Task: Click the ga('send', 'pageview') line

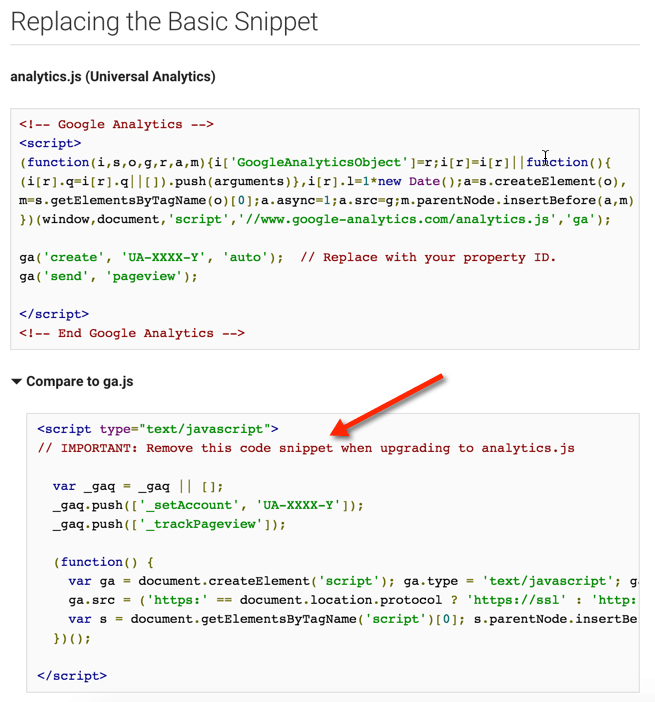Action: tap(95, 276)
